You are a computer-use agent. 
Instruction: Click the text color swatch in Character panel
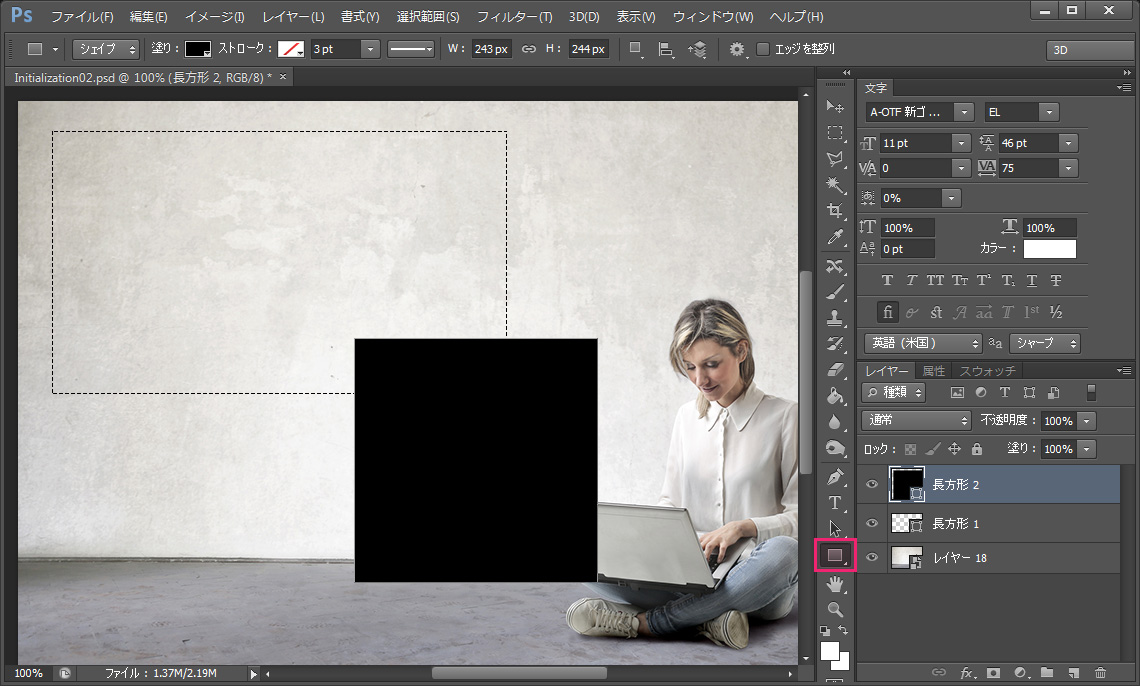[1049, 248]
